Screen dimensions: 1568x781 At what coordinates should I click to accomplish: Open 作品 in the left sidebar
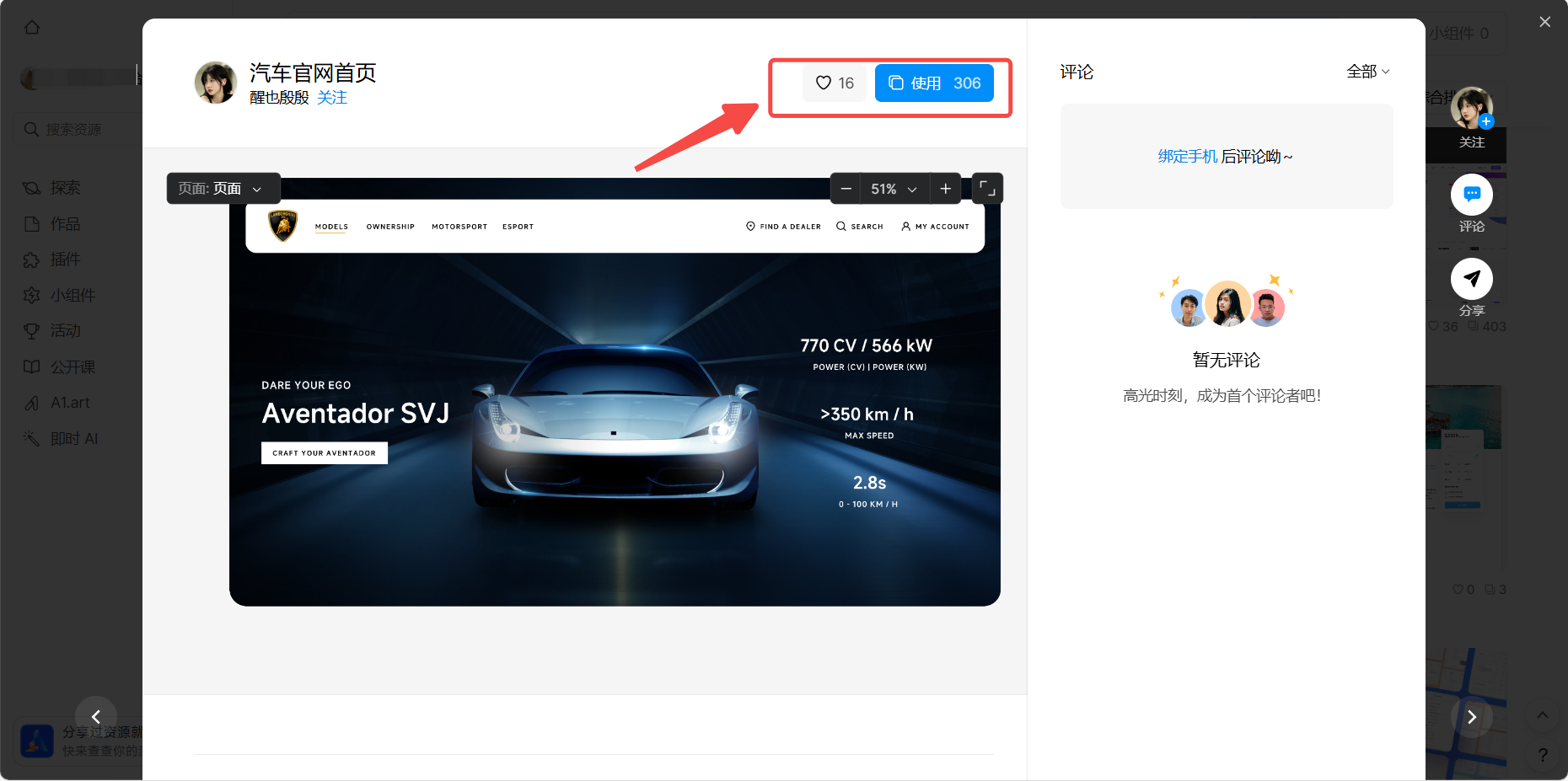point(52,224)
